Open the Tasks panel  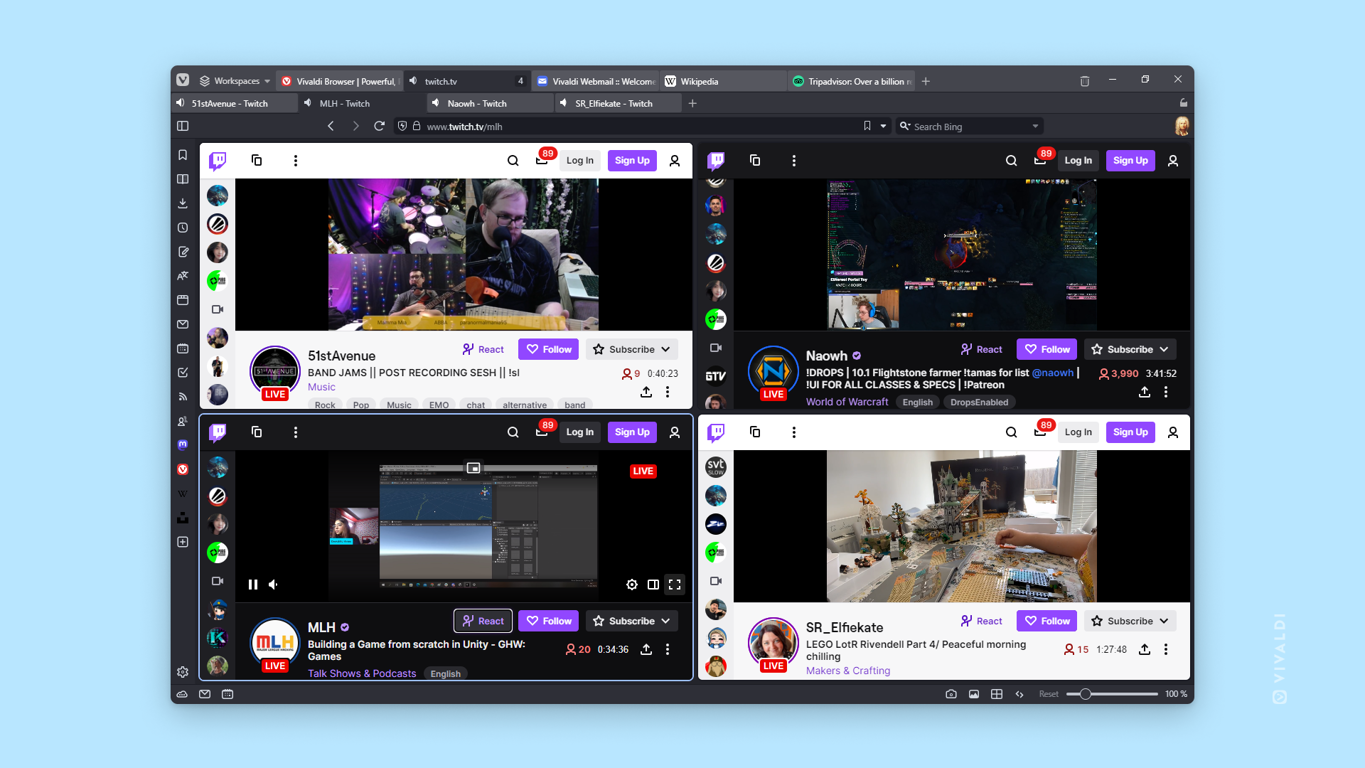[183, 372]
